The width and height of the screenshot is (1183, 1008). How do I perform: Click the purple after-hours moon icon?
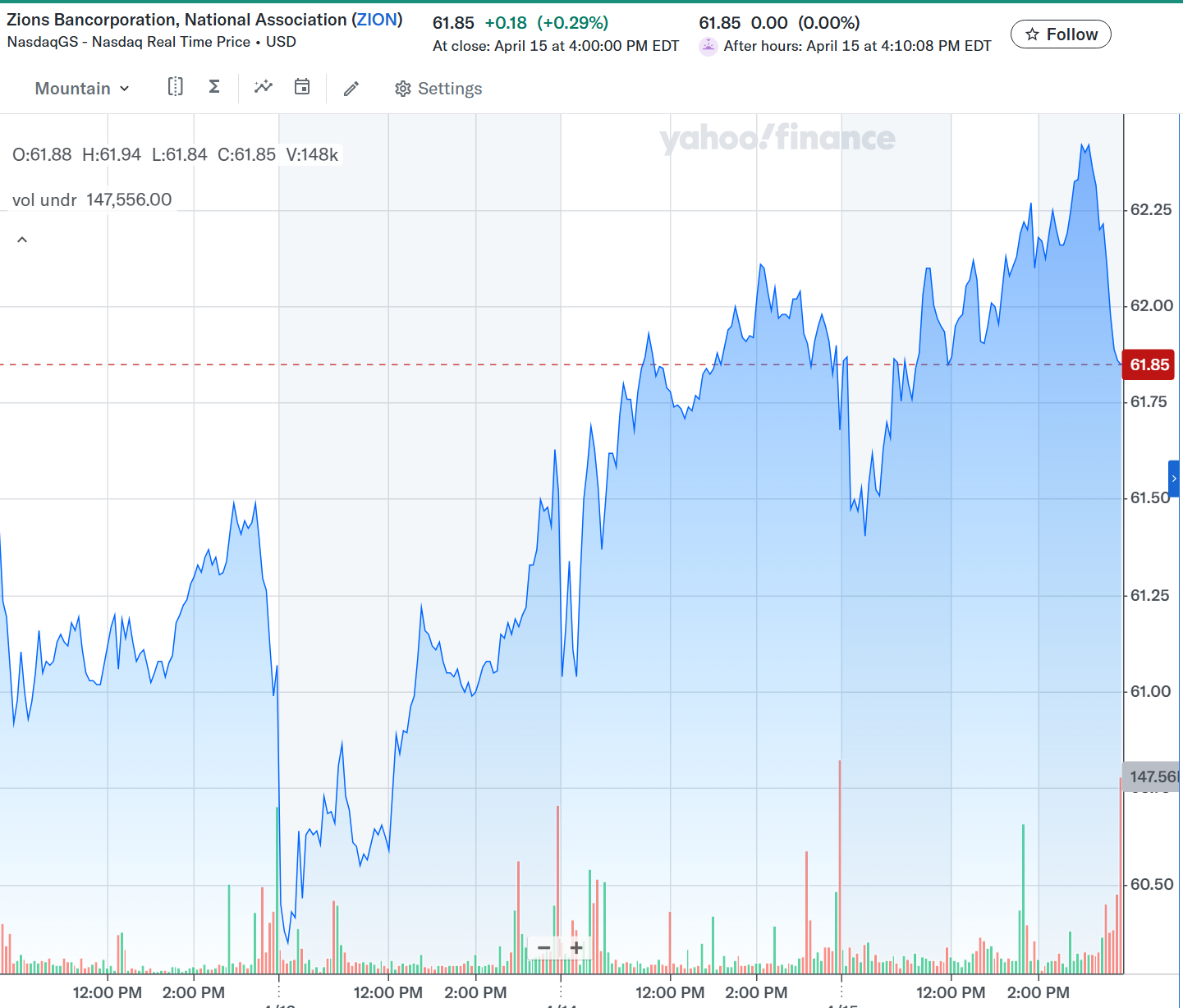[x=708, y=46]
